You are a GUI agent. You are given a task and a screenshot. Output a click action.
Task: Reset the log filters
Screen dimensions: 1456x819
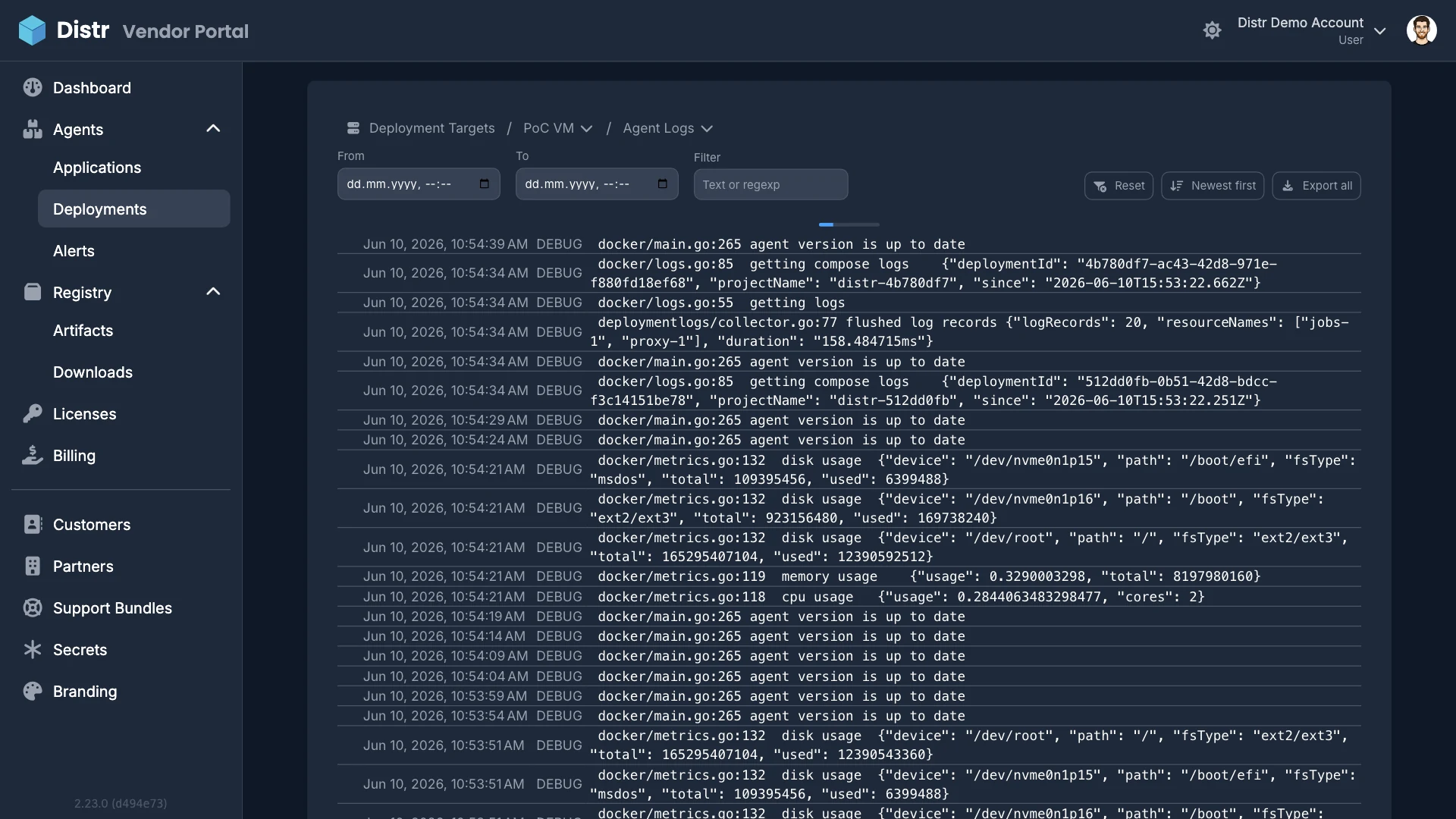[x=1119, y=186]
